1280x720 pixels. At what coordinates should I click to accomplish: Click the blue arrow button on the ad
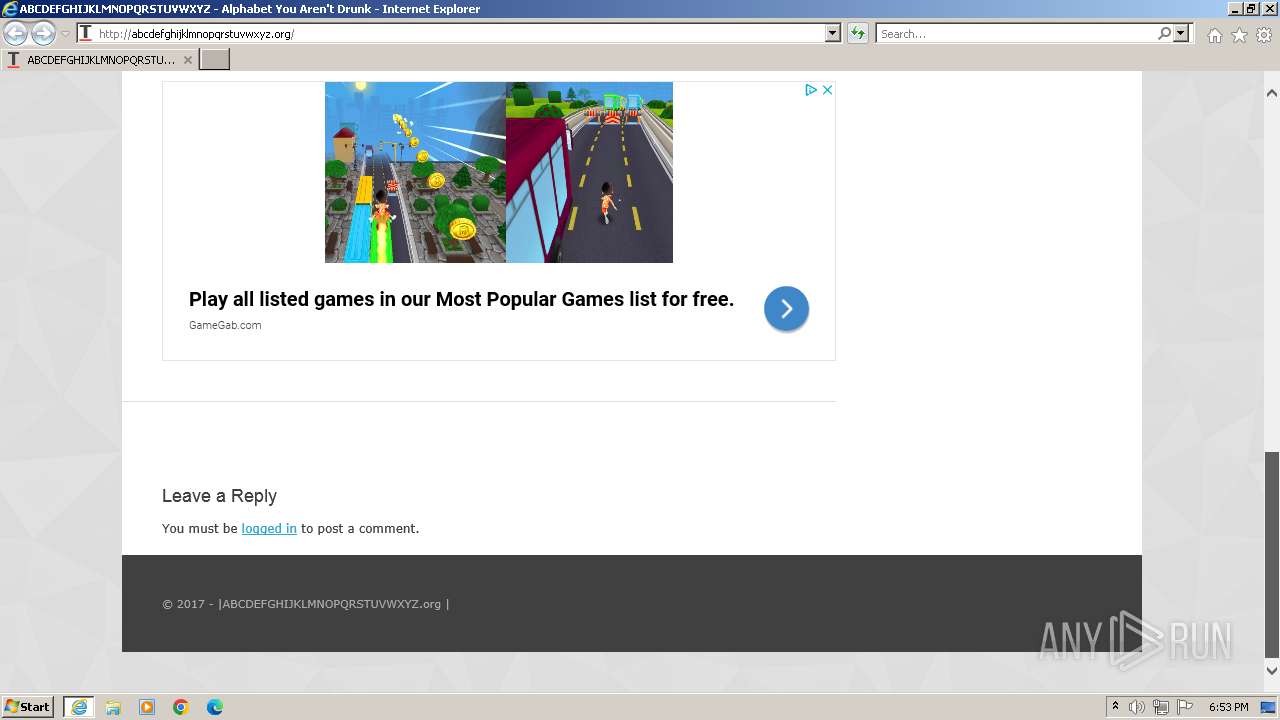[x=786, y=308]
